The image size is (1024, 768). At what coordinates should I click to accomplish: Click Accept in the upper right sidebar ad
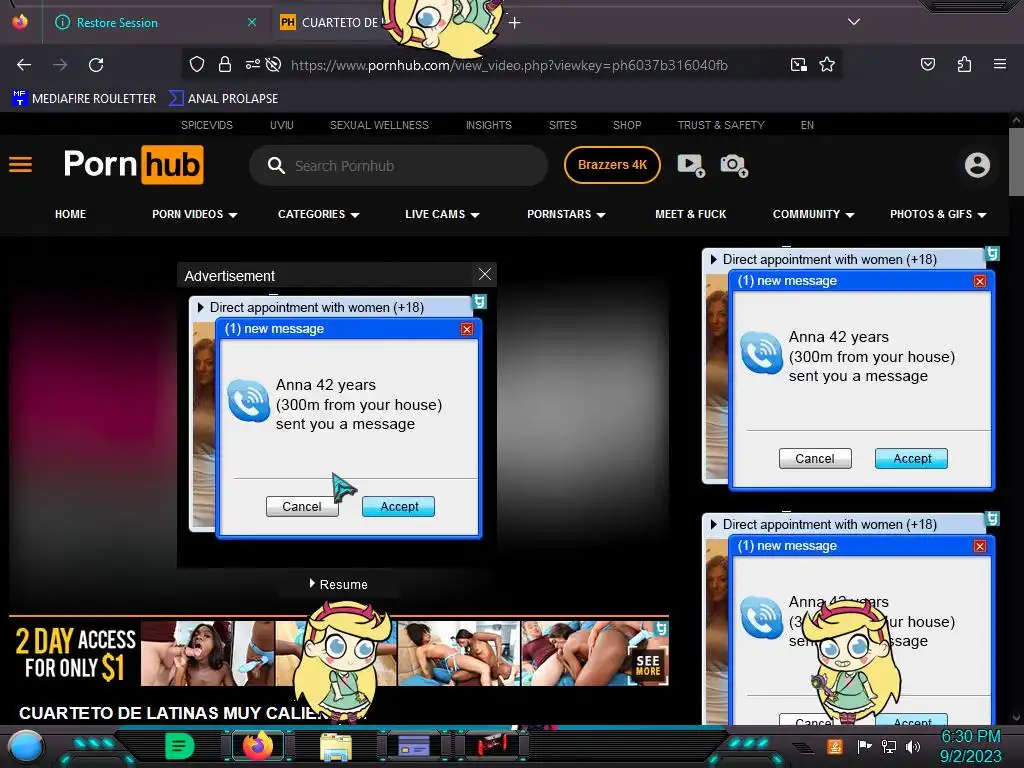coord(912,458)
